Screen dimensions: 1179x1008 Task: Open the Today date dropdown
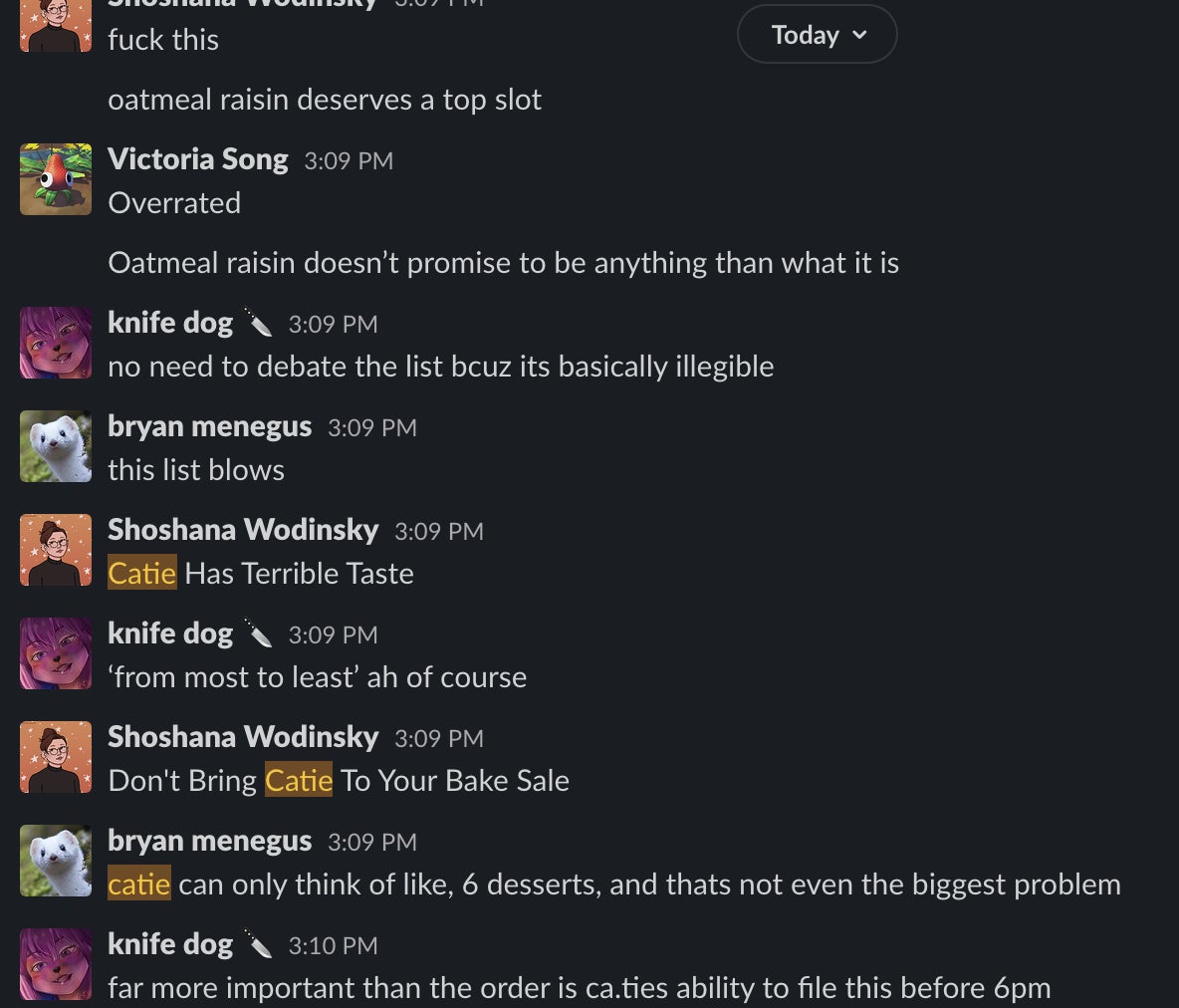pos(817,35)
